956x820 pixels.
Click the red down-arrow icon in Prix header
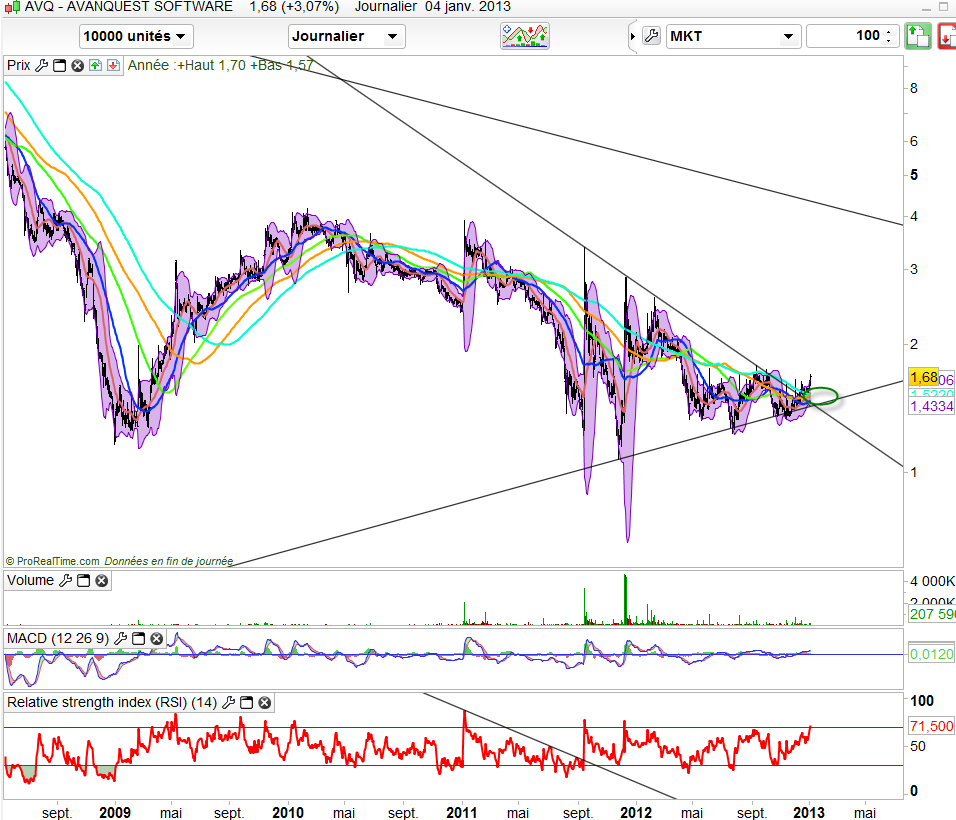112,65
